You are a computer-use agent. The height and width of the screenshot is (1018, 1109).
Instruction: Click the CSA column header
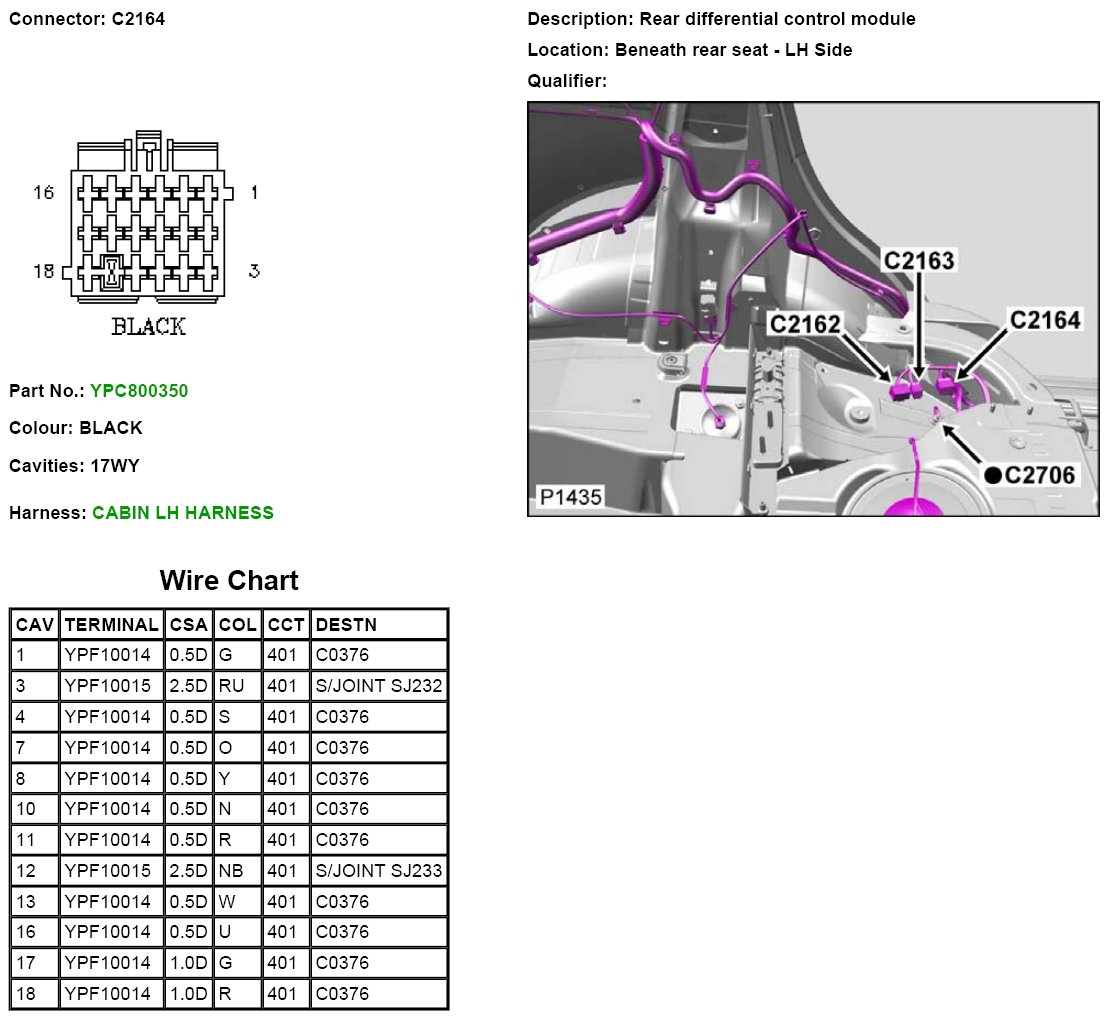(188, 625)
